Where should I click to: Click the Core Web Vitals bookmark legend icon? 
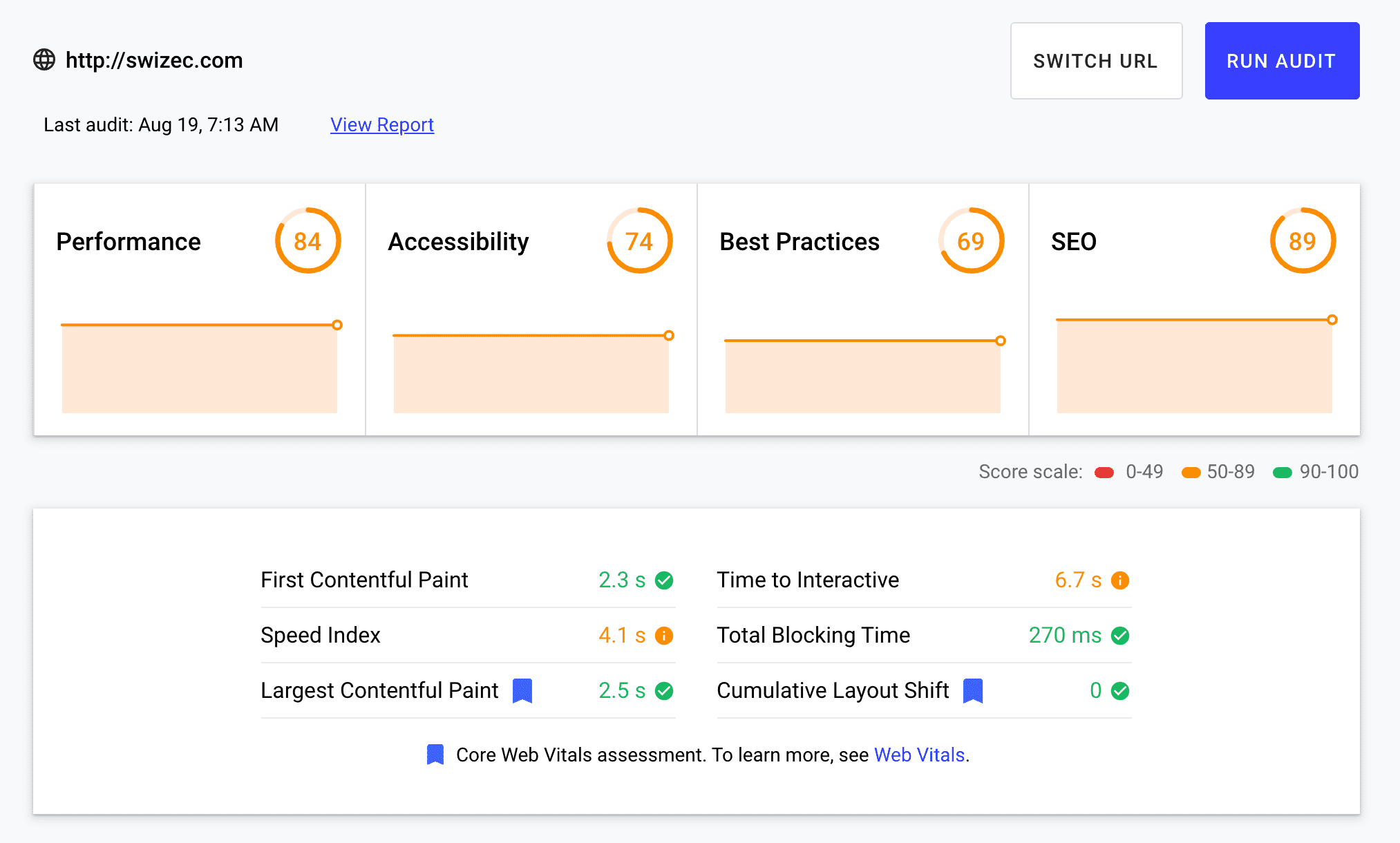pyautogui.click(x=435, y=755)
